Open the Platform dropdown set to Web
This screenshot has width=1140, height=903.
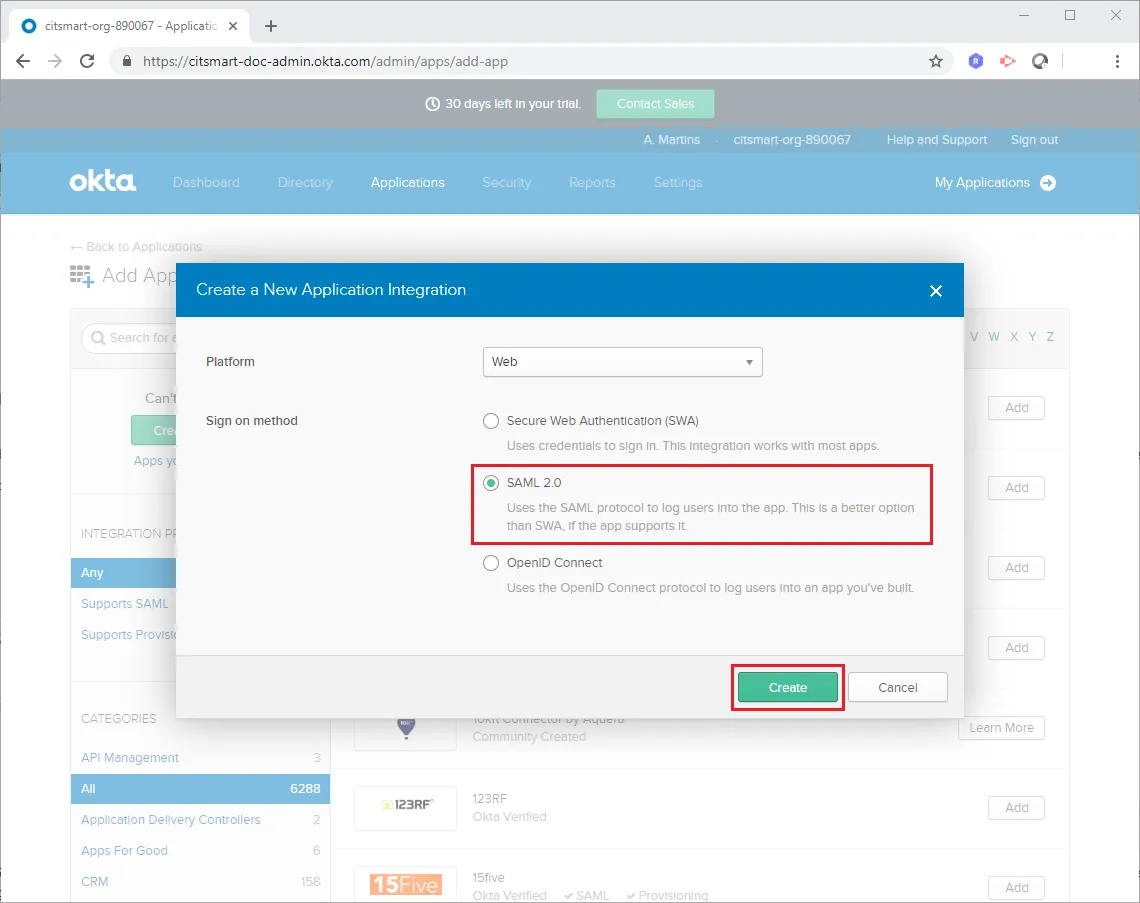pyautogui.click(x=622, y=362)
